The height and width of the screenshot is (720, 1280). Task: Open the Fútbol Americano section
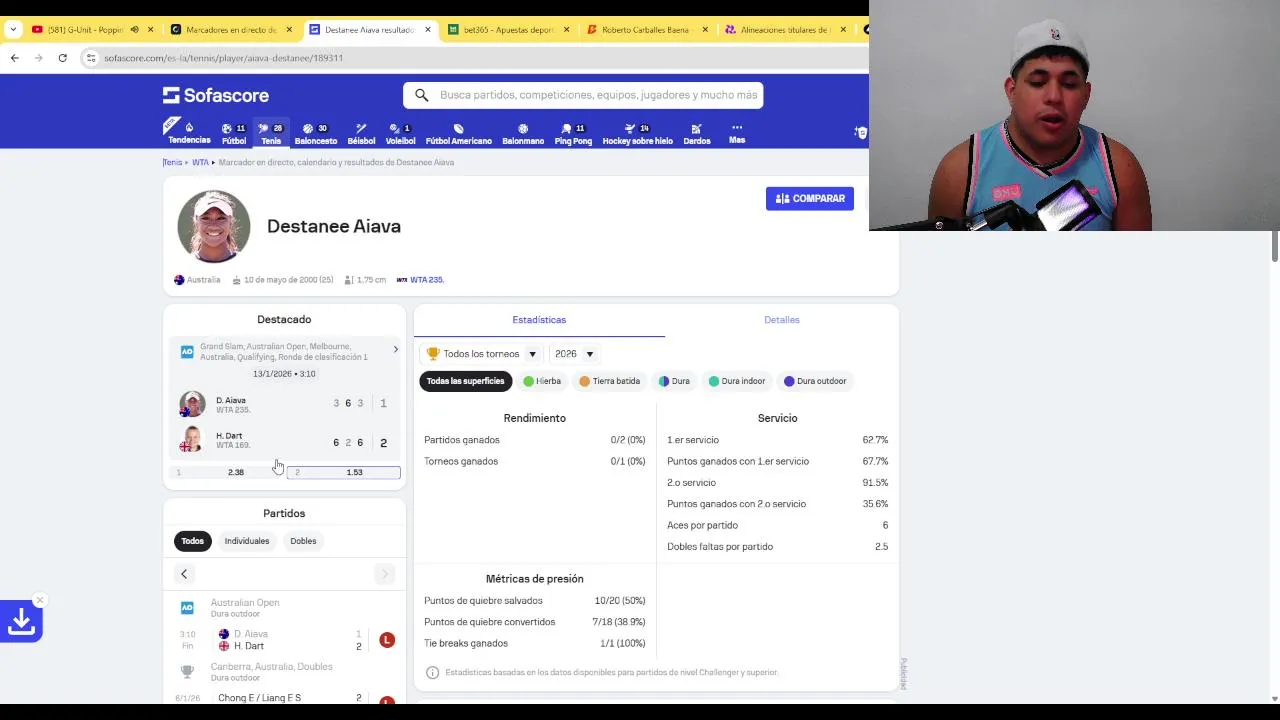click(458, 134)
